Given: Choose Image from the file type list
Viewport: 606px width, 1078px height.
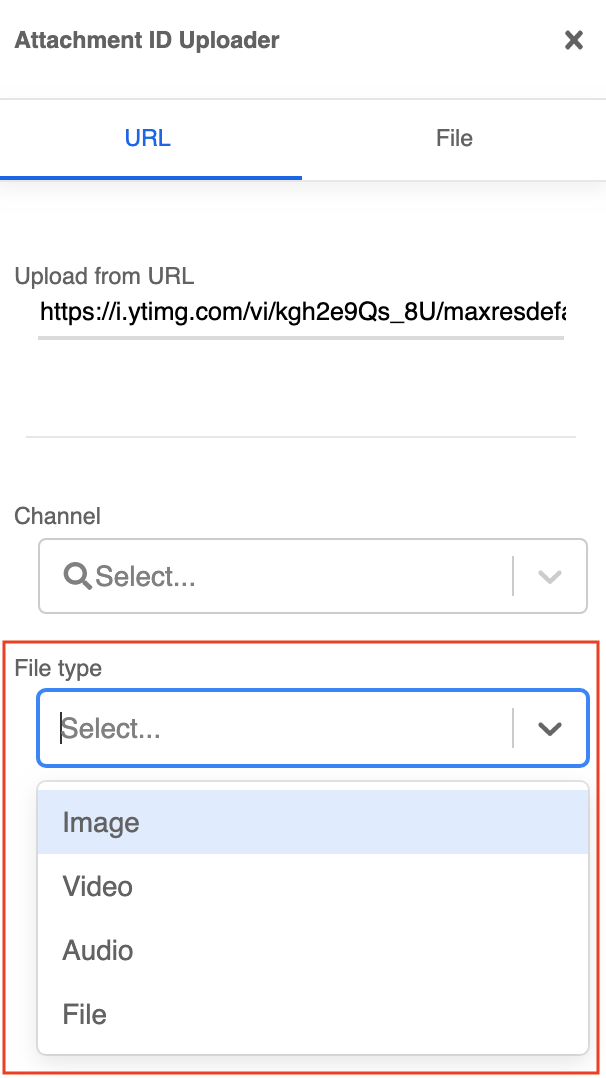Looking at the screenshot, I should [x=313, y=822].
